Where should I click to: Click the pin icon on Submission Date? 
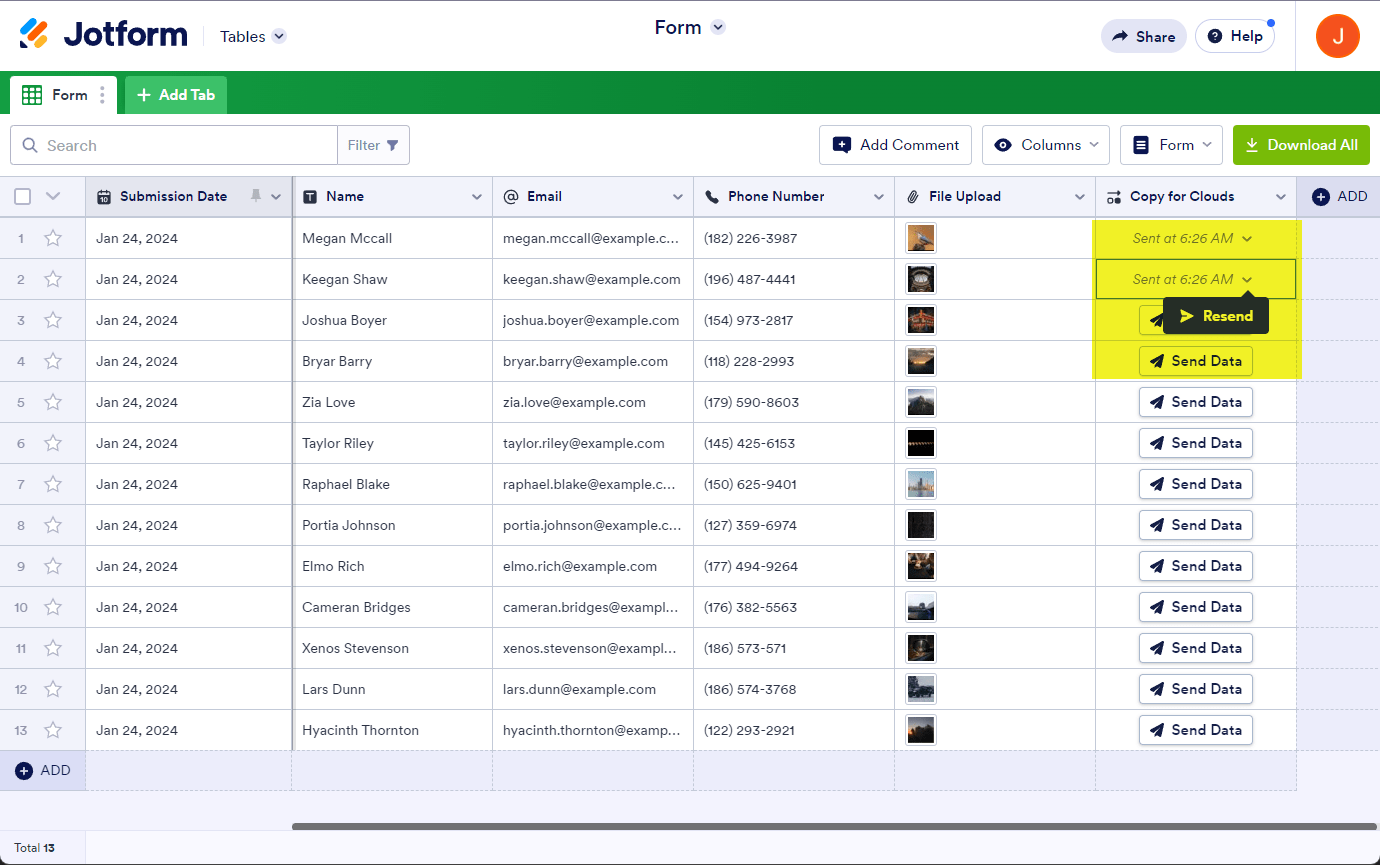pyautogui.click(x=256, y=196)
